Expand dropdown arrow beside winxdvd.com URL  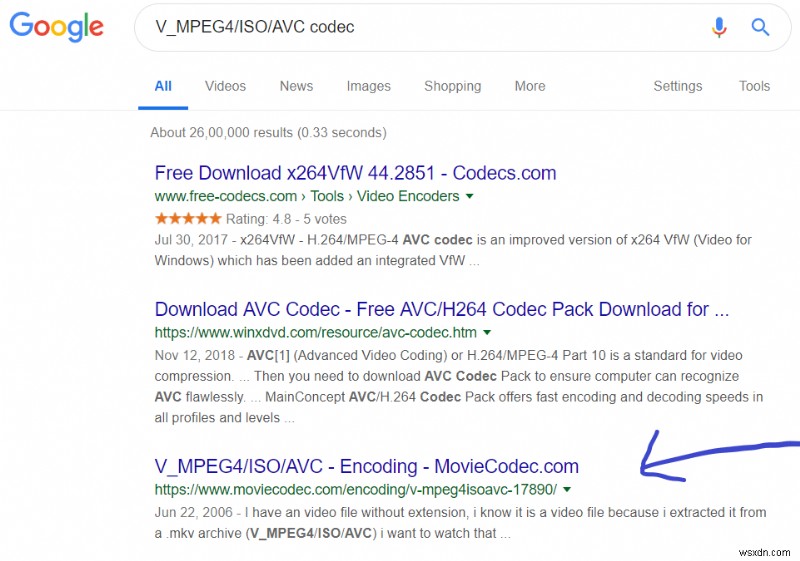(487, 332)
